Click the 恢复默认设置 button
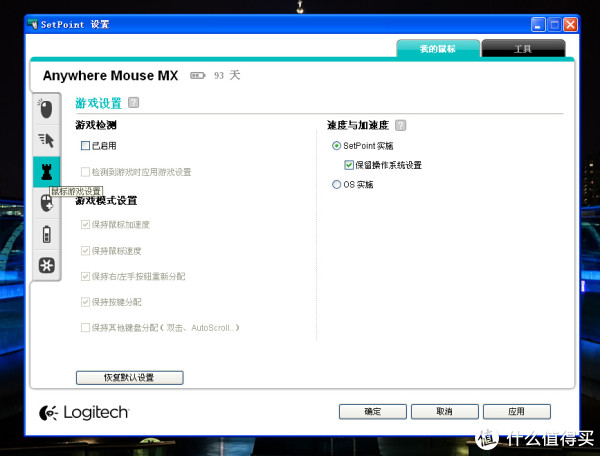This screenshot has height=456, width=600. click(129, 378)
